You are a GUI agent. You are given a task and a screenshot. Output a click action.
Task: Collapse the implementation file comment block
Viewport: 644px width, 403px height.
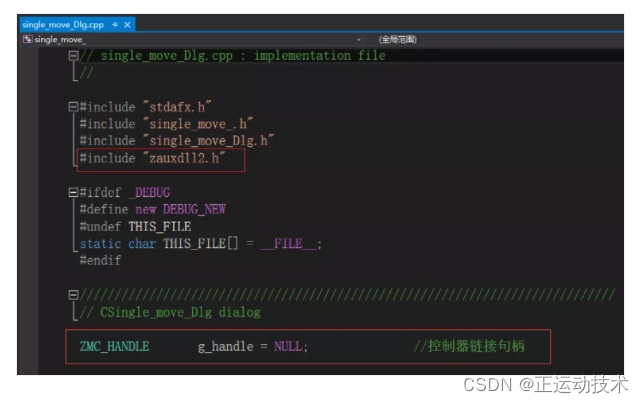click(73, 55)
